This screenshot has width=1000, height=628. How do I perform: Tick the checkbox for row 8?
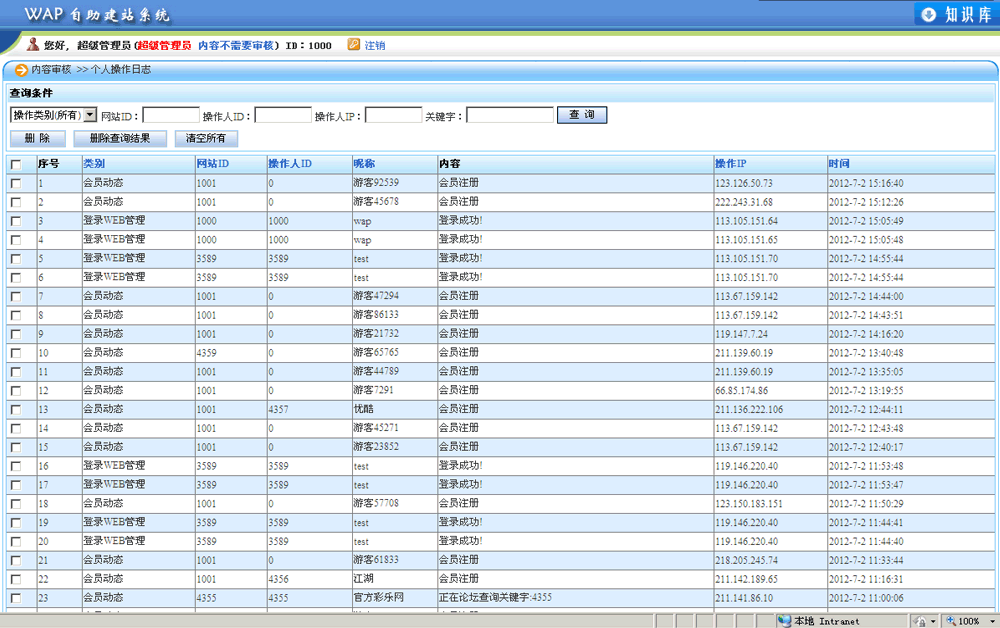[x=16, y=315]
